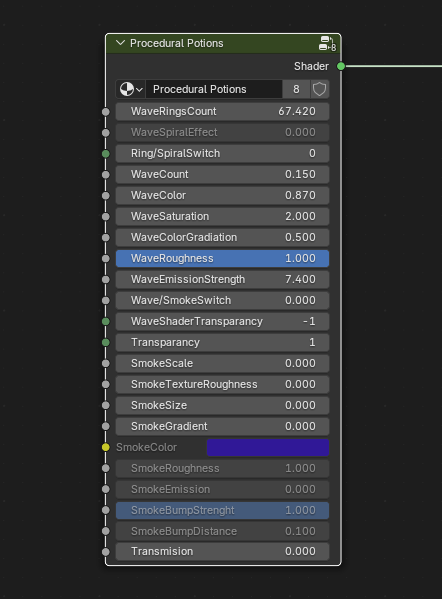Click the fake user shield icon

(319, 89)
